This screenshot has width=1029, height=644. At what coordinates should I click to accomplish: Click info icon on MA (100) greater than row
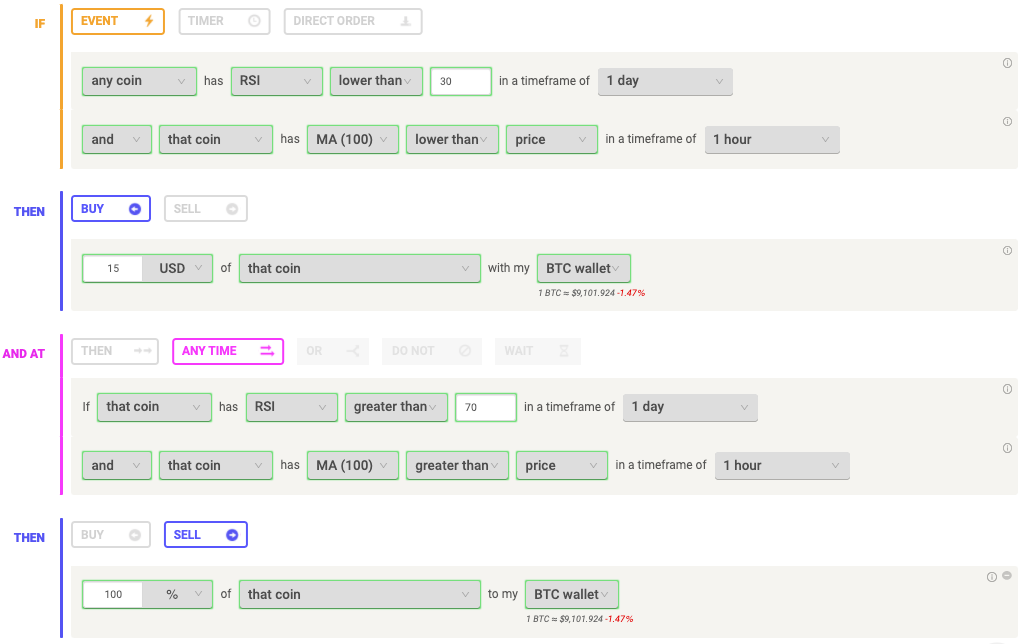[1007, 448]
